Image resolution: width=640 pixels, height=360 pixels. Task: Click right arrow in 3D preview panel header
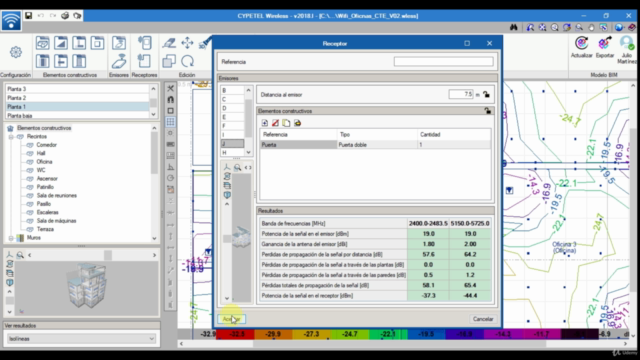[154, 255]
